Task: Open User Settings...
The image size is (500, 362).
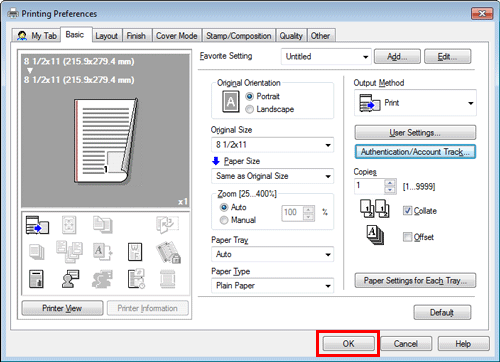Action: pyautogui.click(x=415, y=133)
